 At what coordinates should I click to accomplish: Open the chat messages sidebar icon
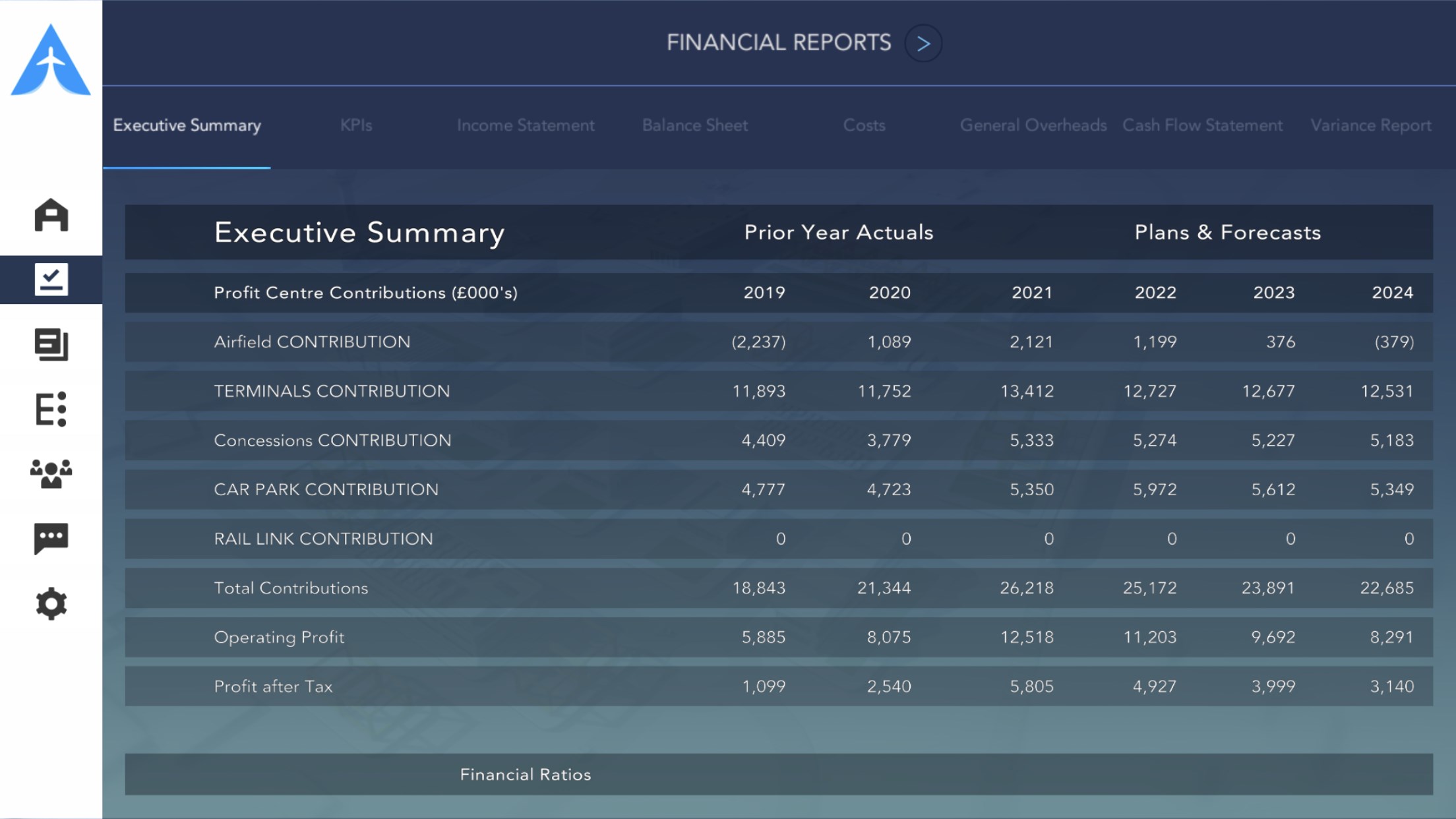[51, 538]
